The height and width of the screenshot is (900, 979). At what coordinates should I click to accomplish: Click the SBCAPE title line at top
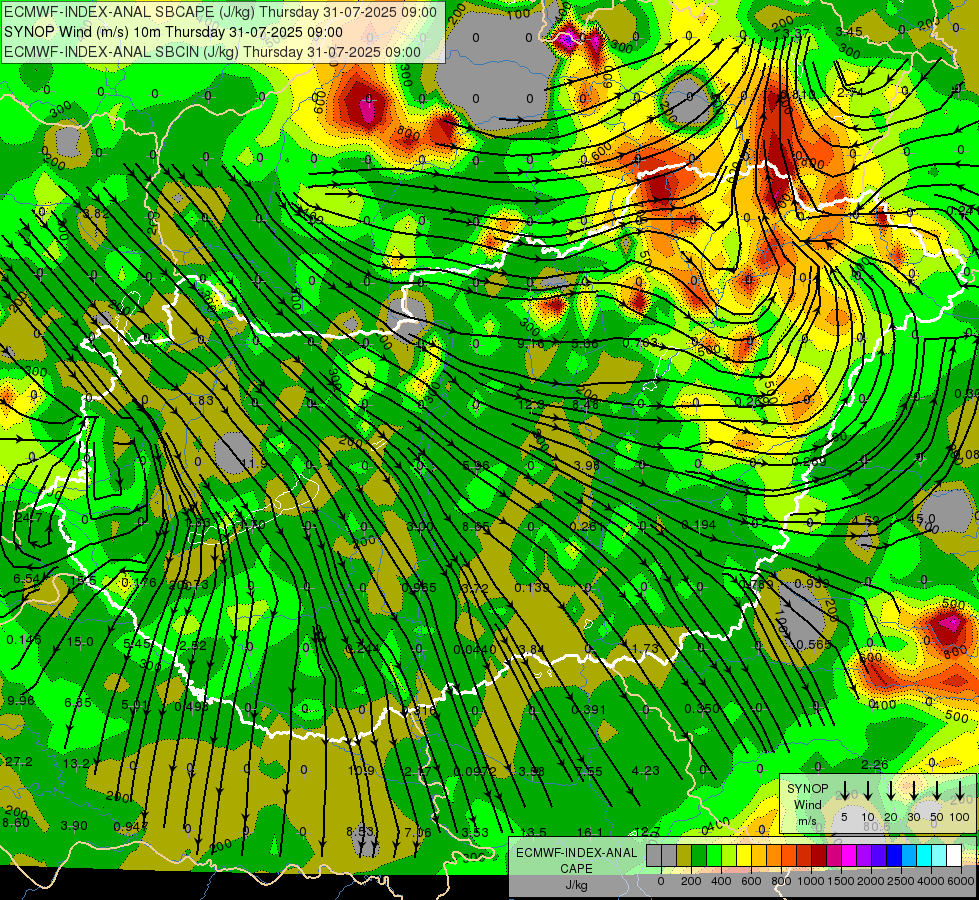(220, 12)
